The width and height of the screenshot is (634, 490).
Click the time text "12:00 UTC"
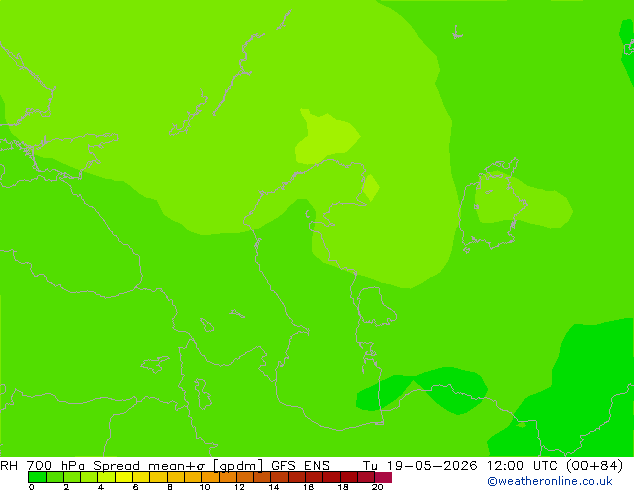(524, 466)
